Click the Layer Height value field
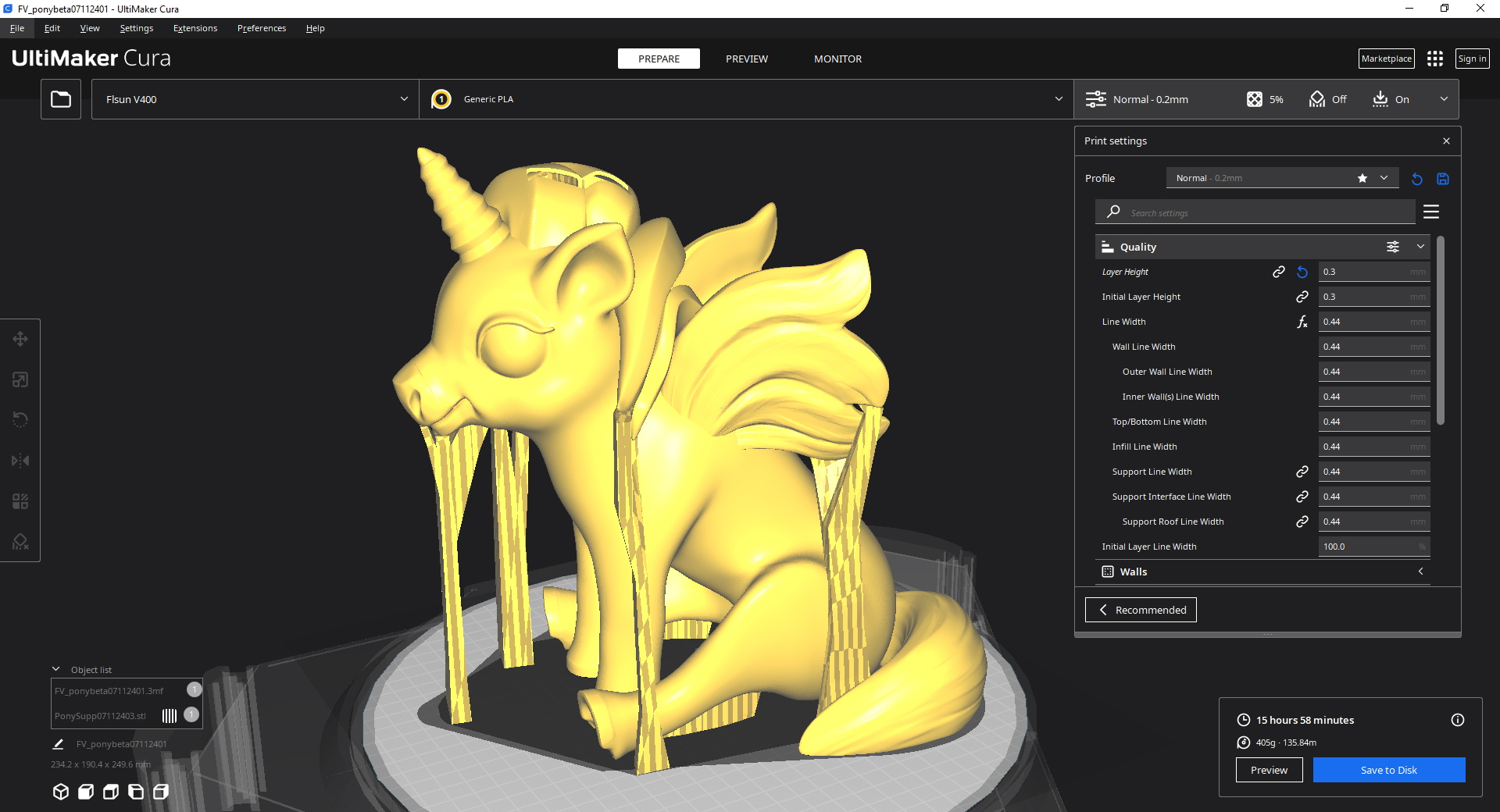 [1374, 272]
